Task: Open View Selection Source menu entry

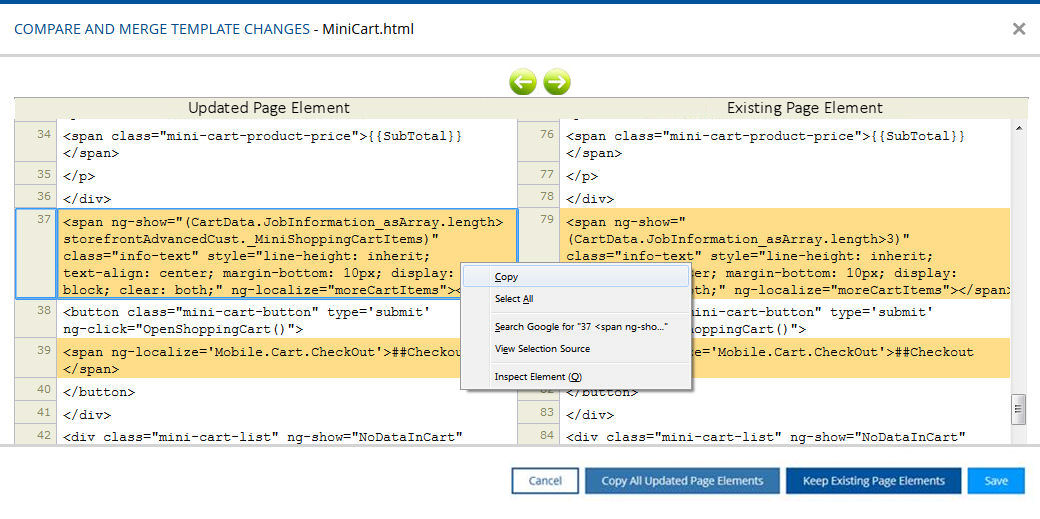Action: tap(542, 349)
